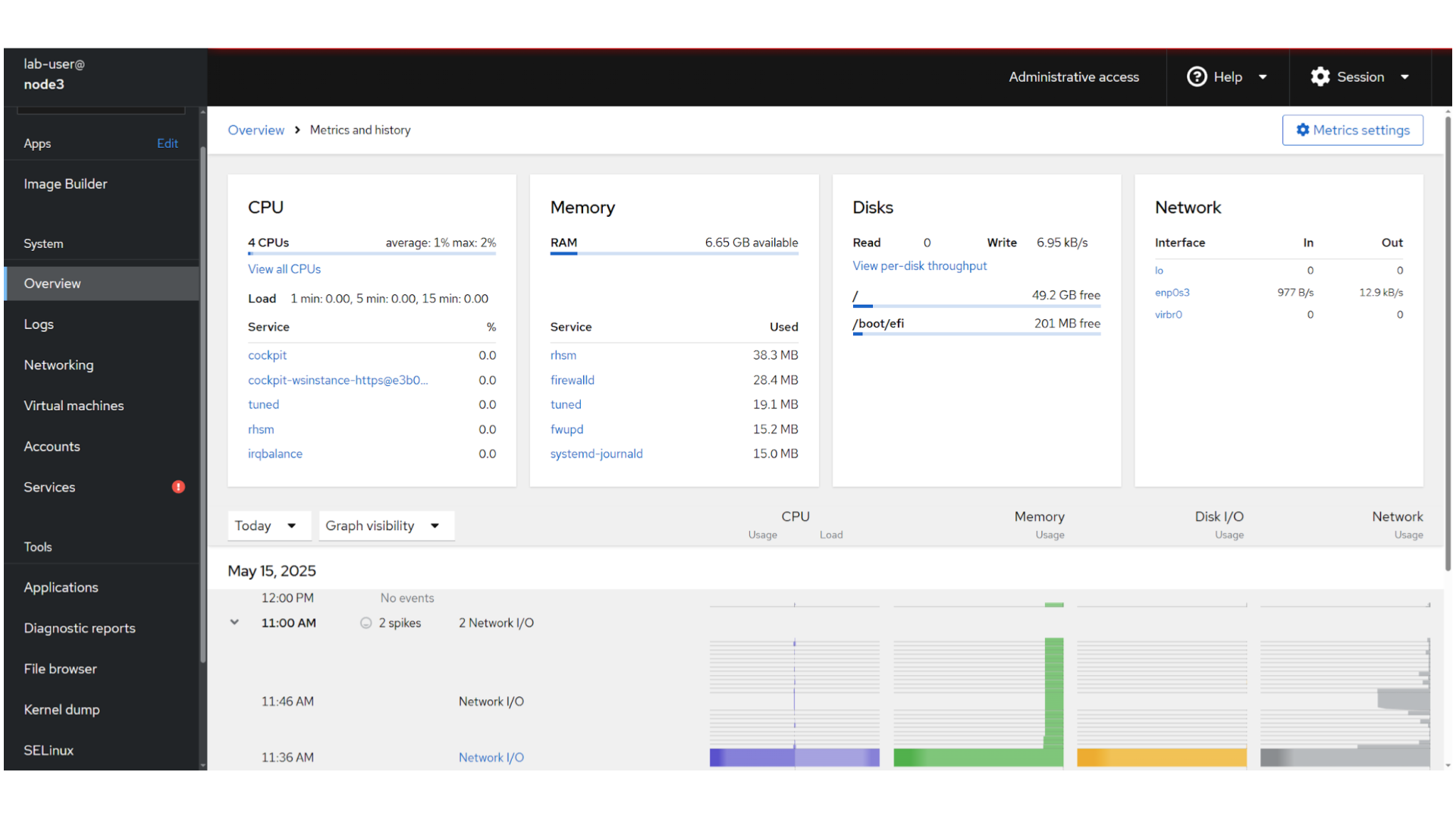Select Virtual machines sidebar item
This screenshot has width=1456, height=819.
74,406
